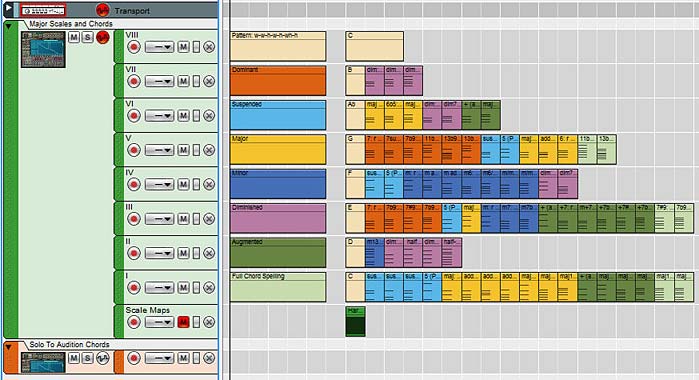Viewport: 699px width, 380px height.
Task: Open lane V type dropdown
Action: [160, 150]
